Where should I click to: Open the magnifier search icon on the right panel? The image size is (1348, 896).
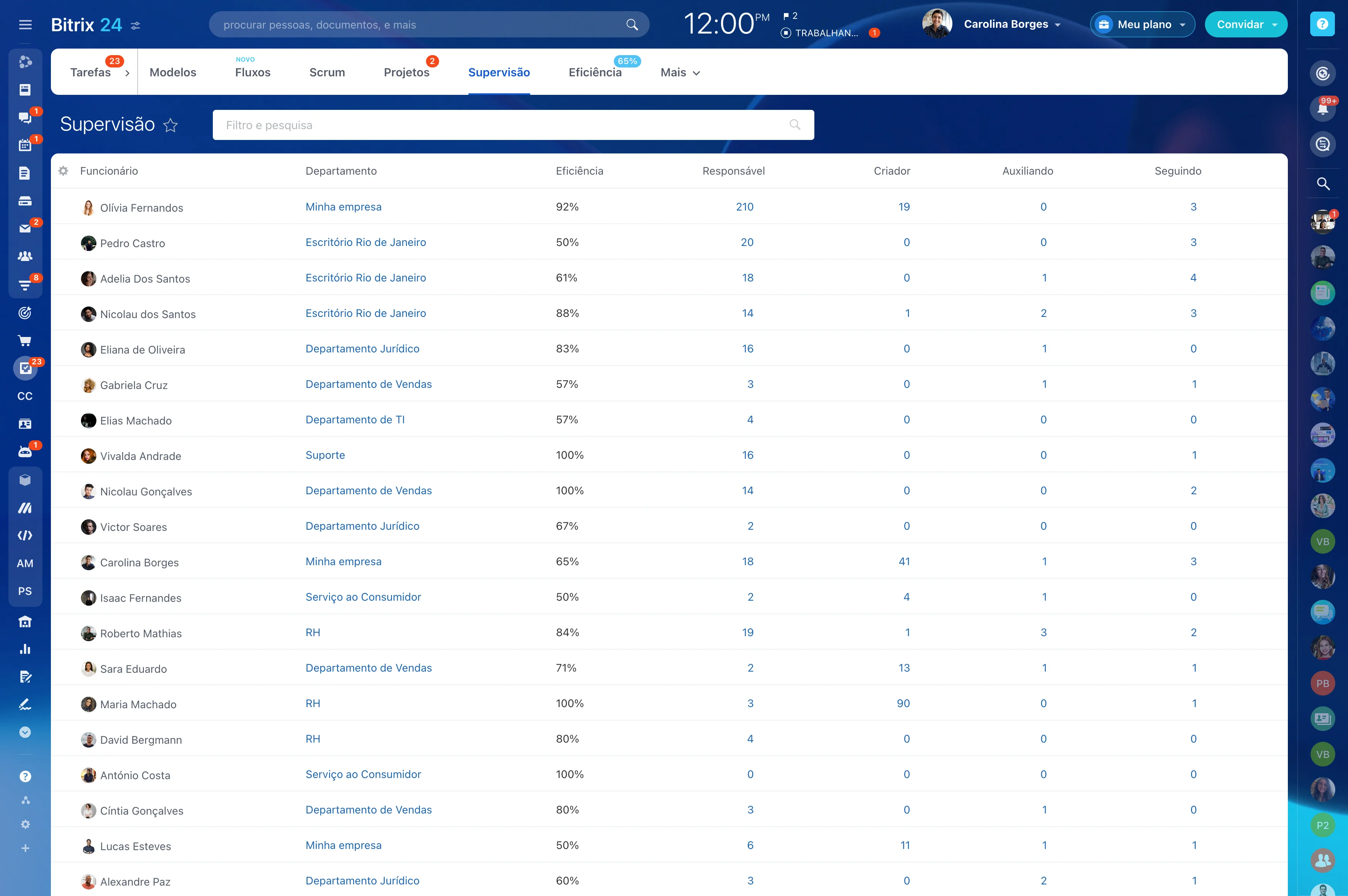pos(1323,184)
